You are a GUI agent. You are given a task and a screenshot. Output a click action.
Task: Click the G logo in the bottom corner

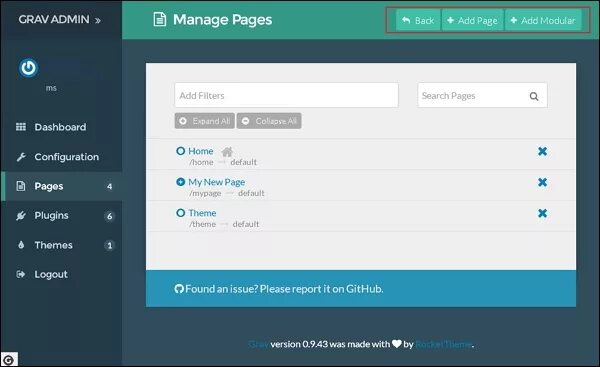(x=8, y=360)
